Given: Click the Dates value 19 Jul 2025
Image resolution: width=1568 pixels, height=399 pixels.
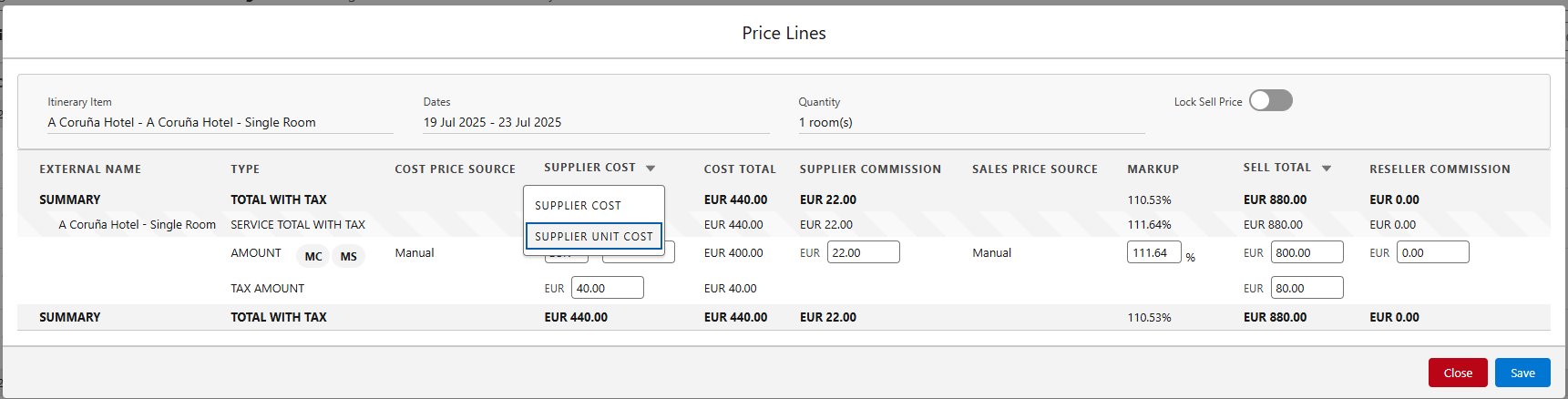Looking at the screenshot, I should [x=492, y=122].
